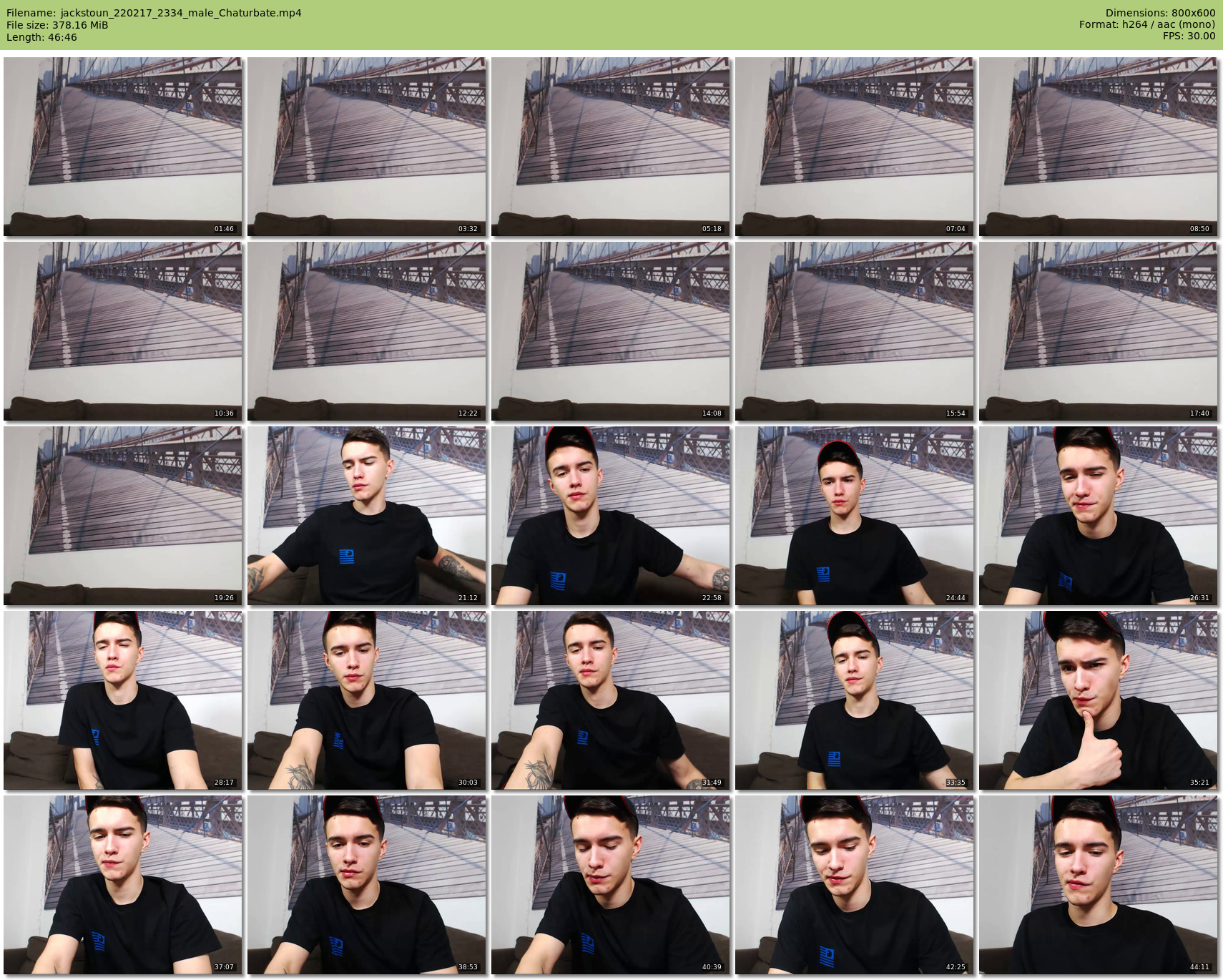Click the 05:18 timestamp label

pyautogui.click(x=712, y=229)
